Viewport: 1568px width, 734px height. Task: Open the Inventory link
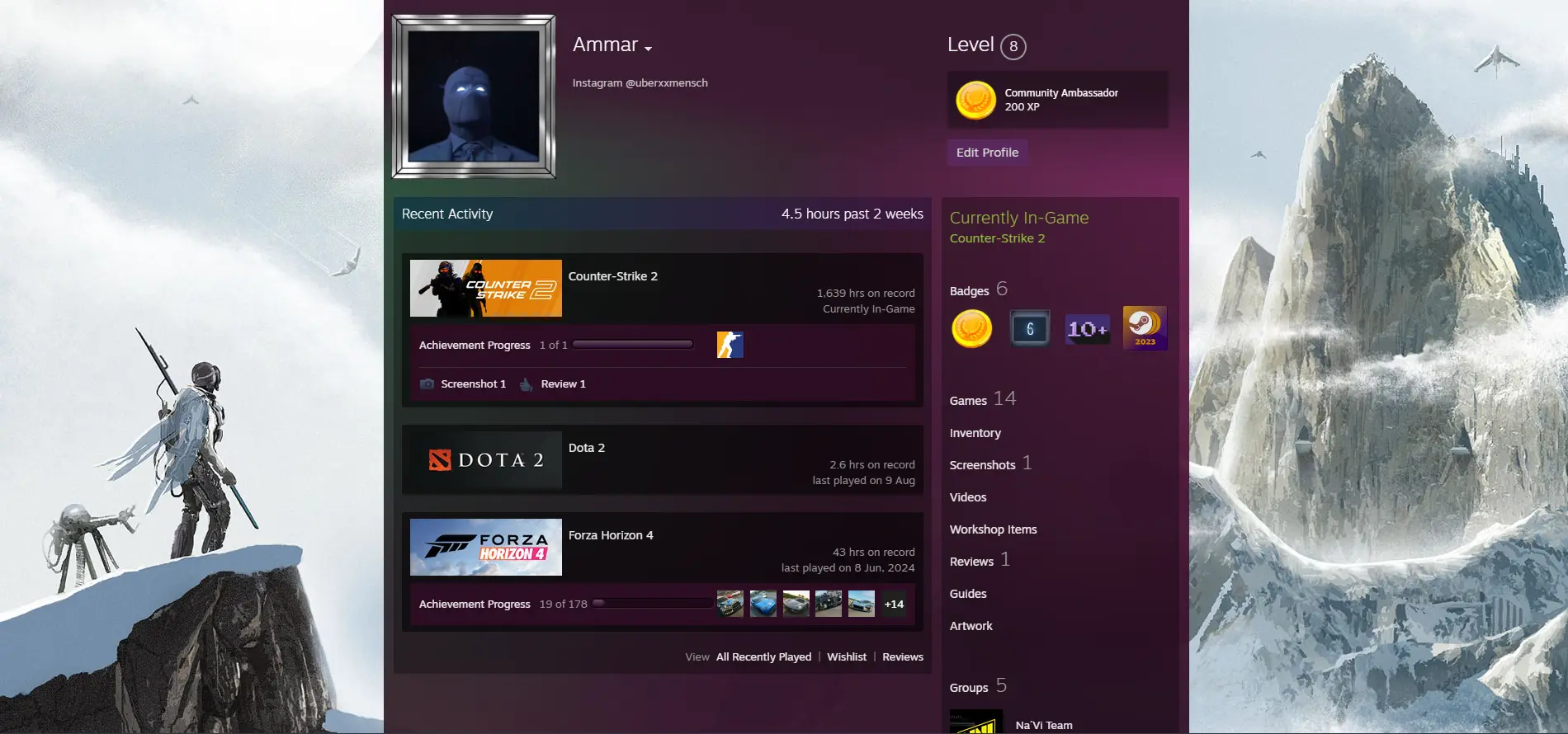click(975, 433)
